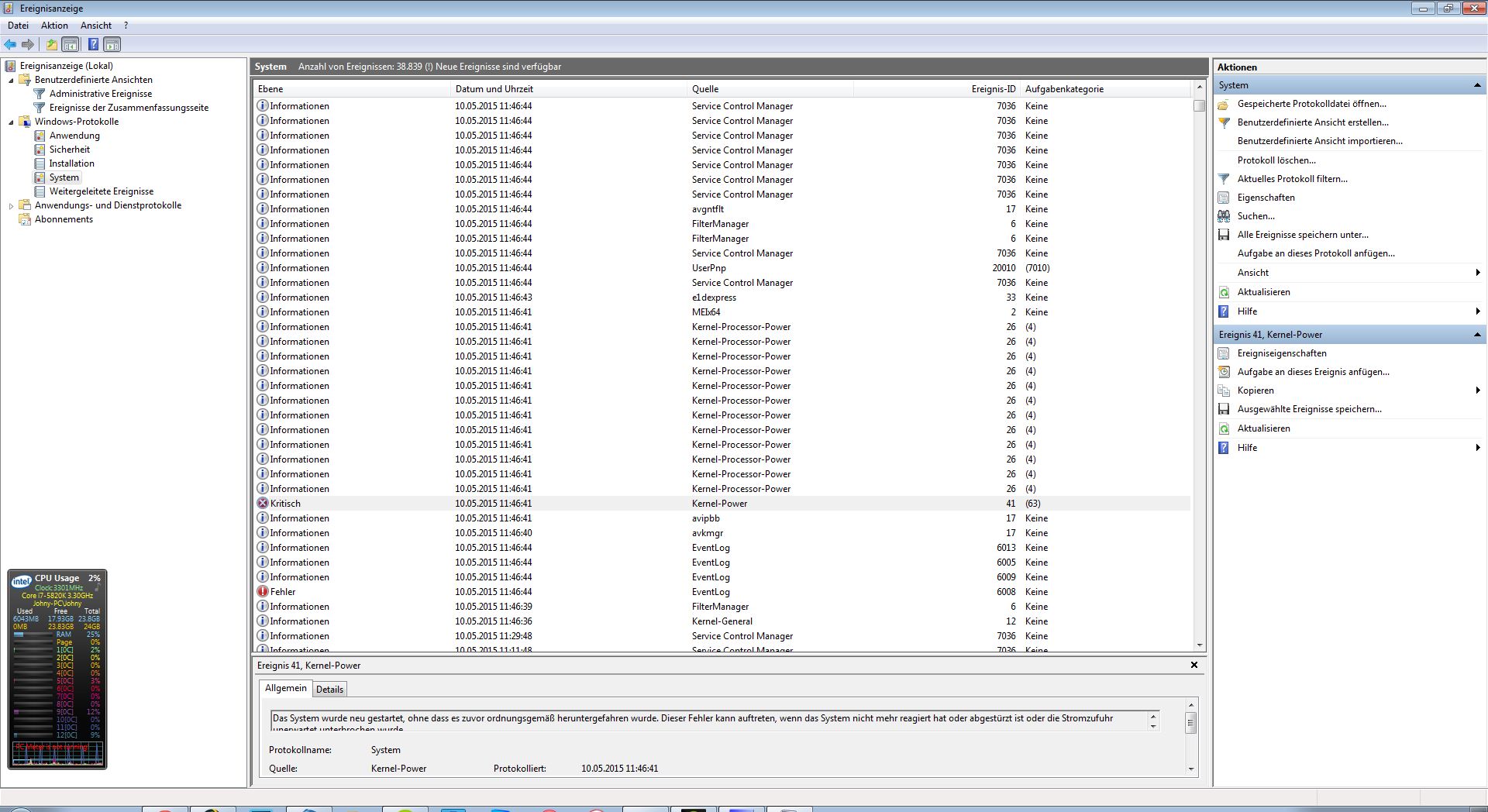Click the Suchen binoculars icon
The image size is (1488, 812).
coord(1224,216)
